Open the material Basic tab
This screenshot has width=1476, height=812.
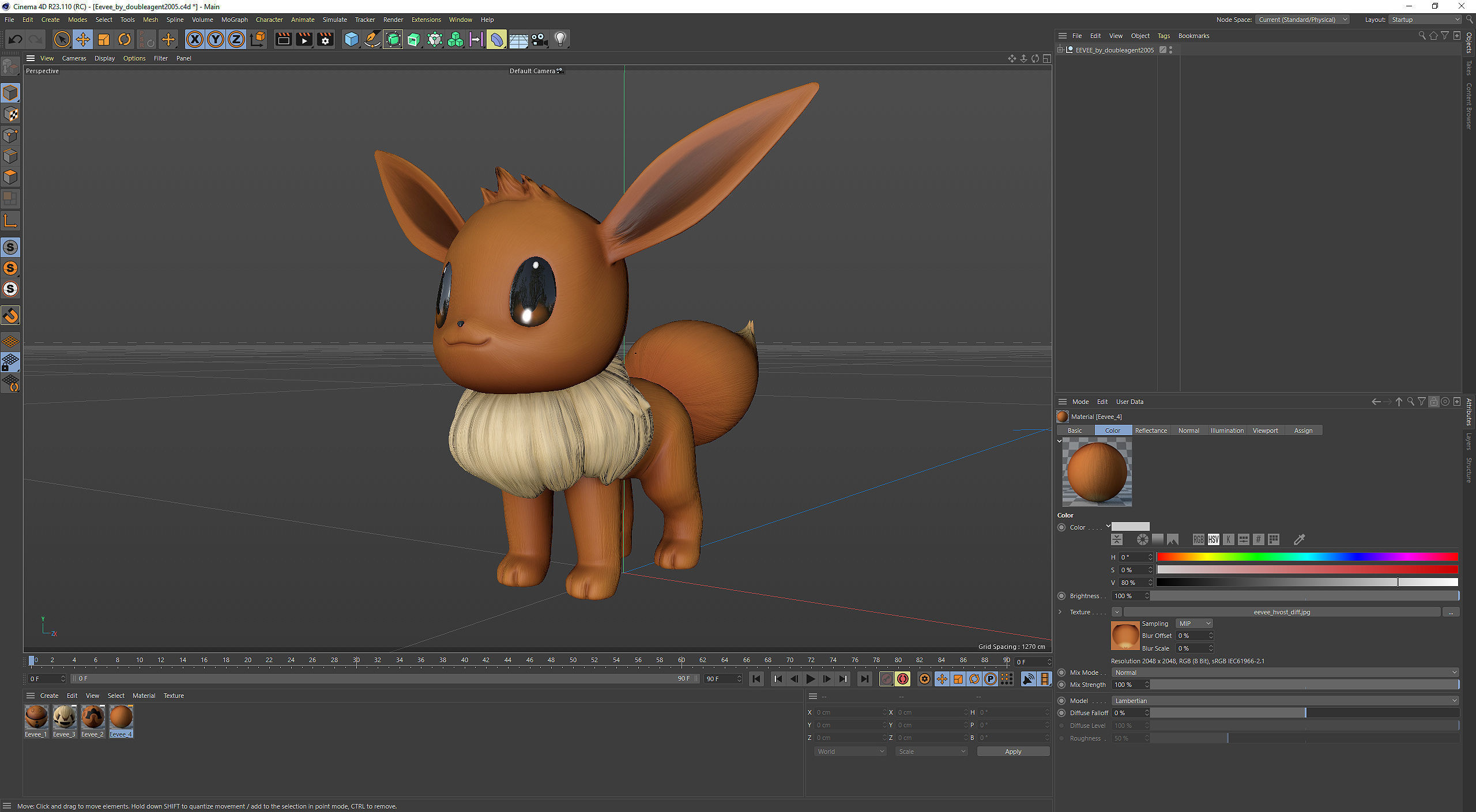pos(1075,430)
